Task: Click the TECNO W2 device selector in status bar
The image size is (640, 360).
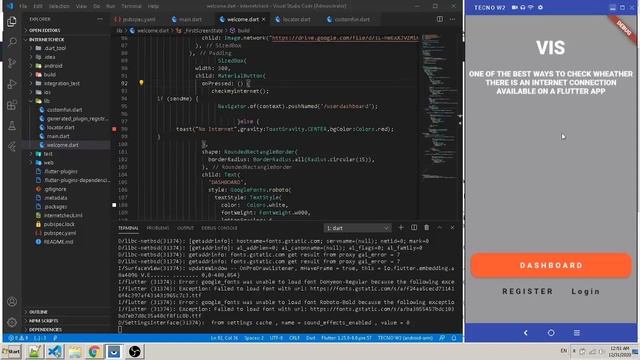Action: [x=405, y=338]
